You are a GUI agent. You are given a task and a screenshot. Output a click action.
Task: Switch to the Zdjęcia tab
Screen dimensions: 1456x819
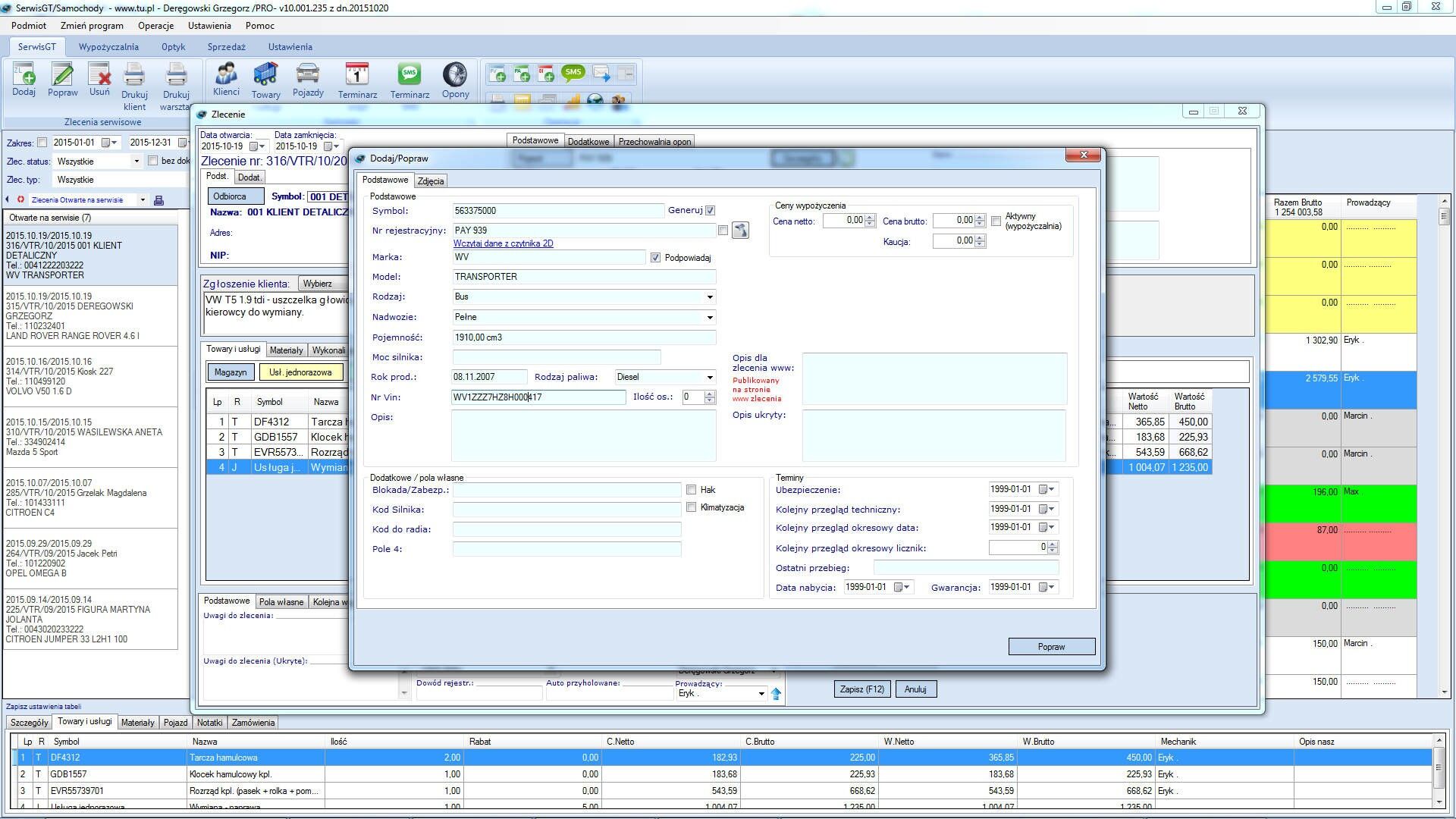coord(431,181)
